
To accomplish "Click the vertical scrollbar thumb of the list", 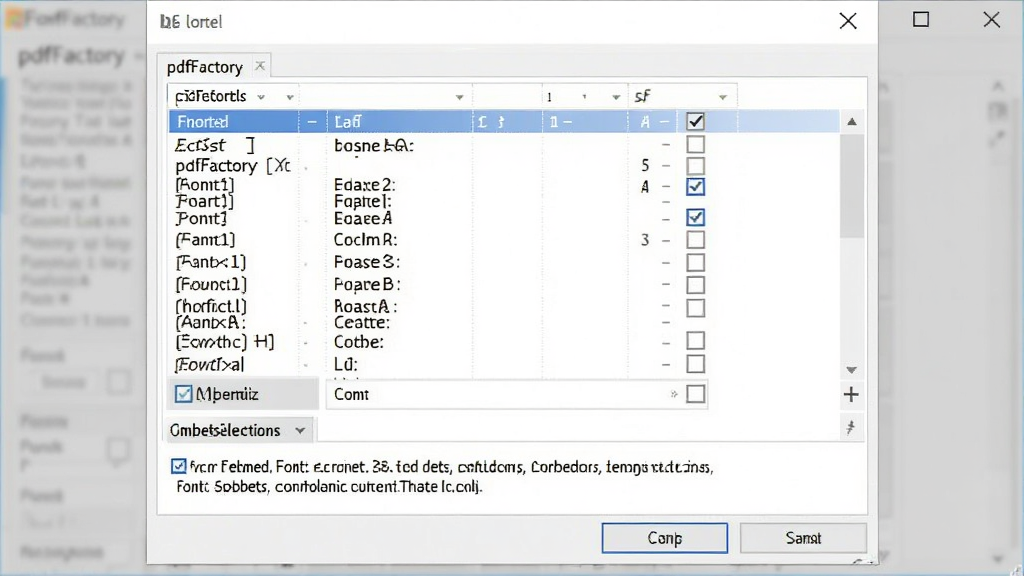I will point(852,185).
